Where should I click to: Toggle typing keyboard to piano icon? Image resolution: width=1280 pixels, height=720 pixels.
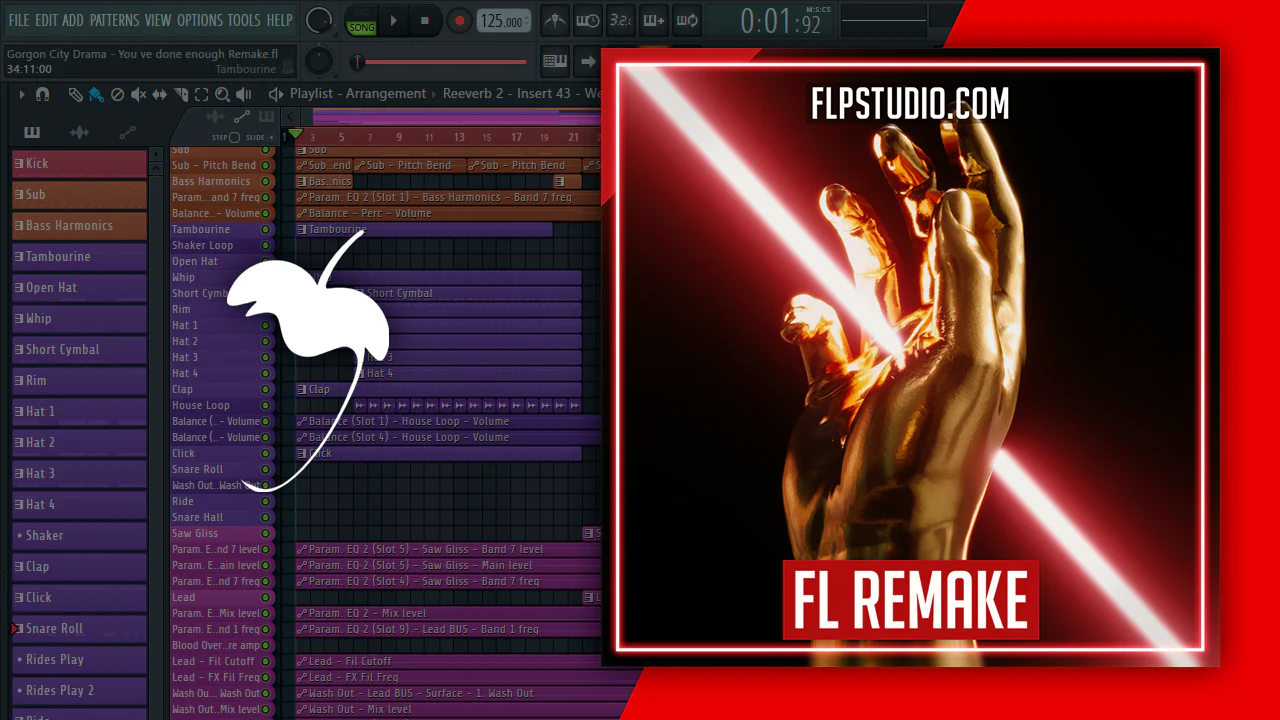555,61
